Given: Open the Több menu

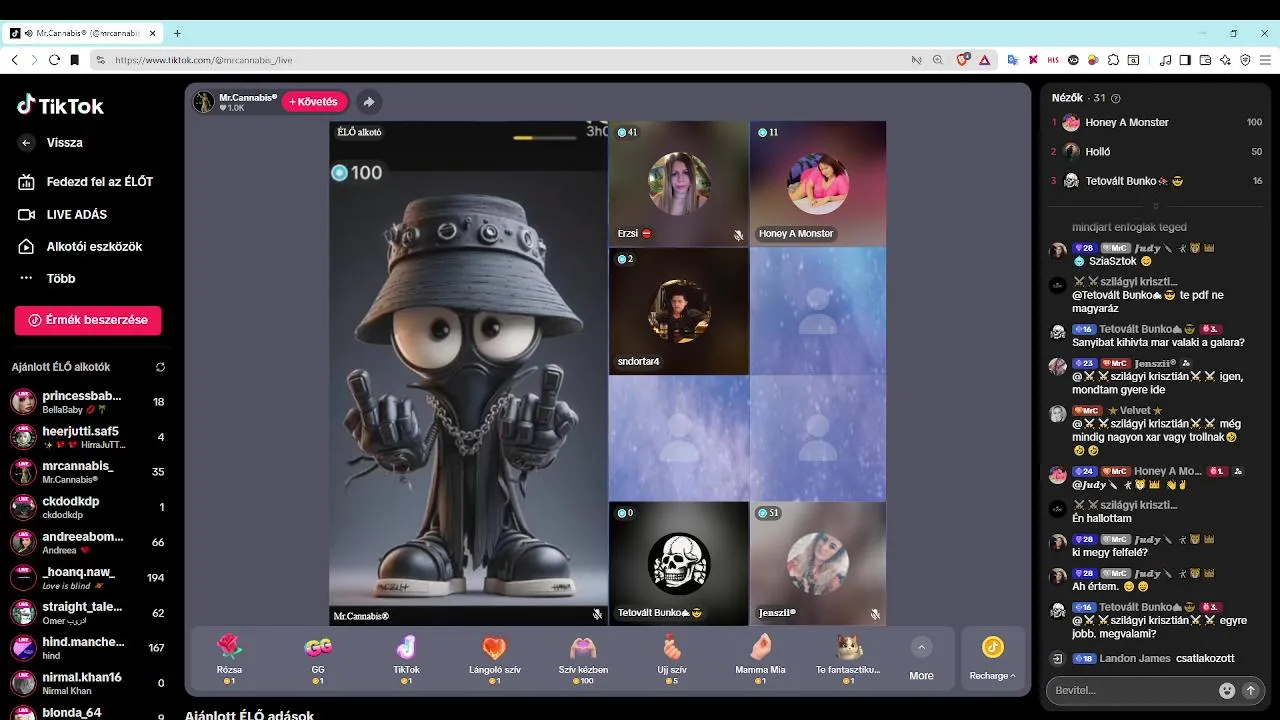Looking at the screenshot, I should [x=48, y=278].
